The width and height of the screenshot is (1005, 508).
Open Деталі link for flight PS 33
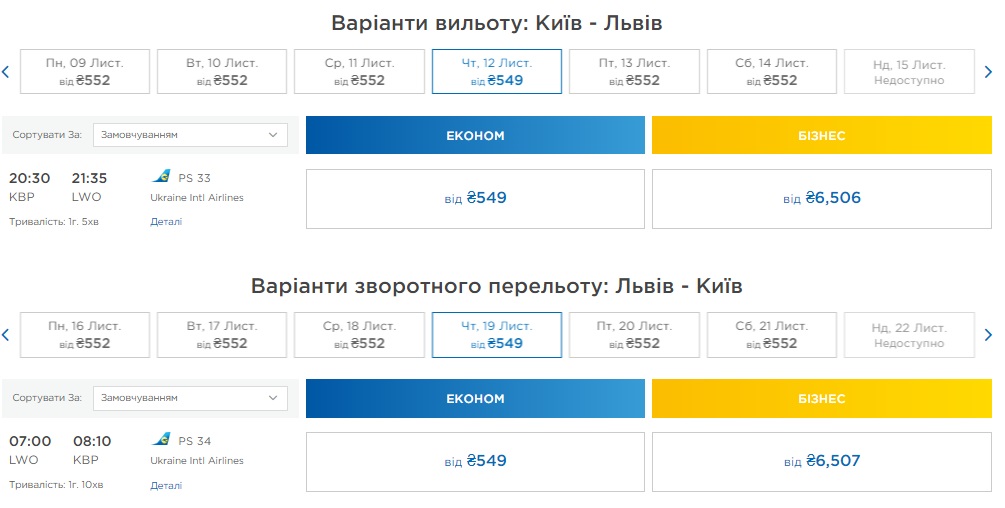pos(166,222)
